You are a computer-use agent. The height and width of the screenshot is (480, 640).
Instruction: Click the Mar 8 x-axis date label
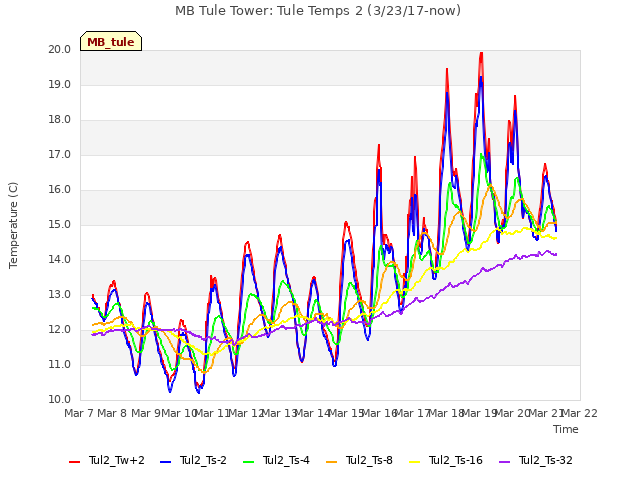112,413
